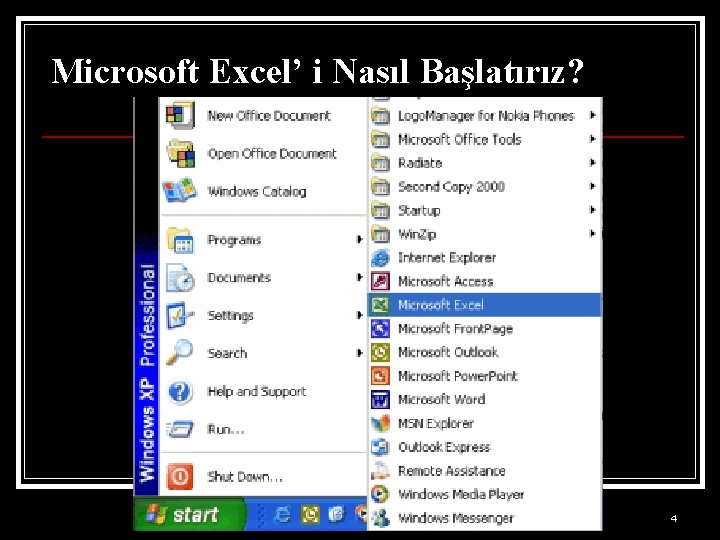
Task: Click the Second Copy 2000 folder icon
Action: coord(380,186)
